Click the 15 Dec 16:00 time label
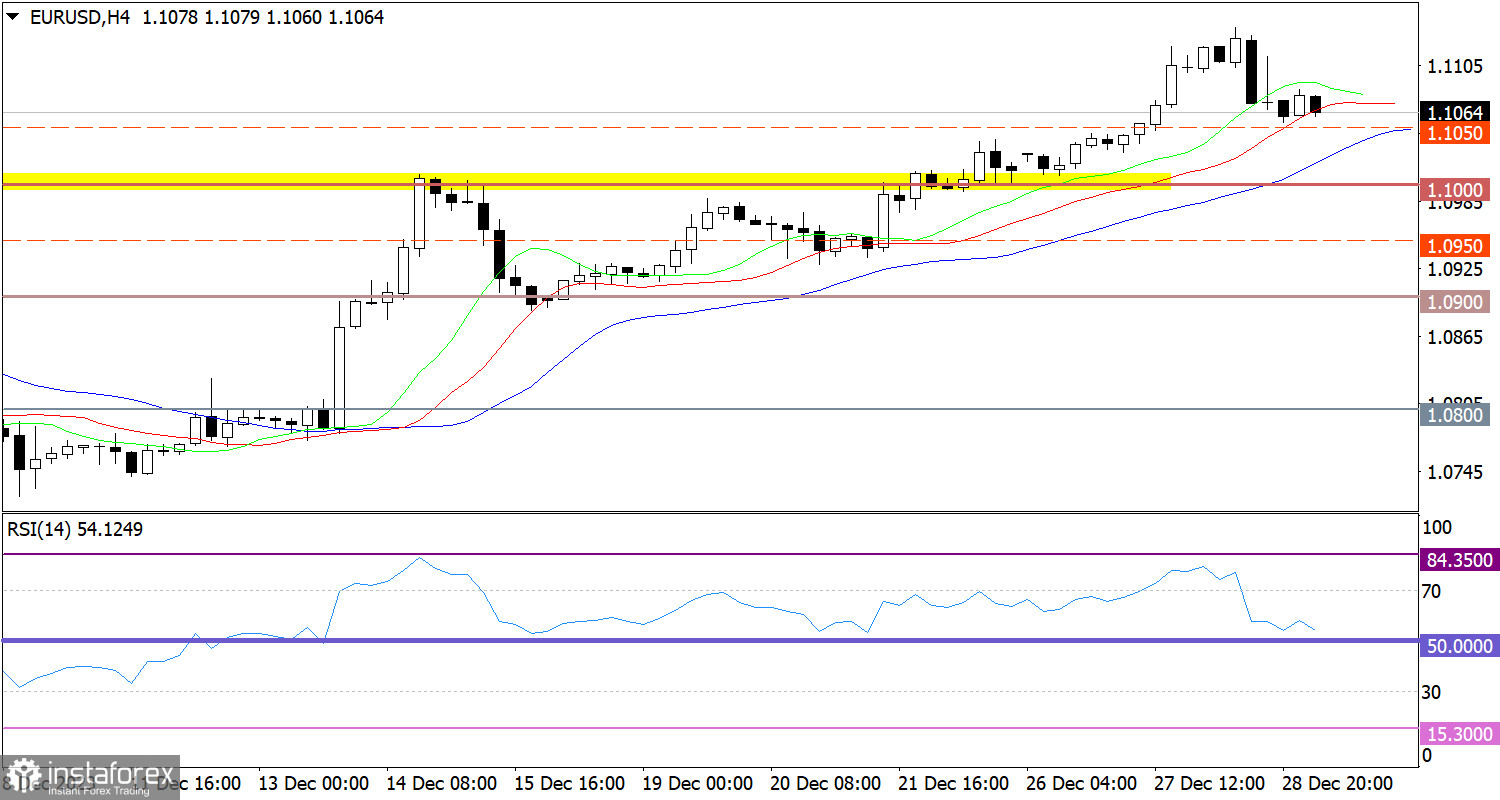The image size is (1500, 800). tap(570, 782)
